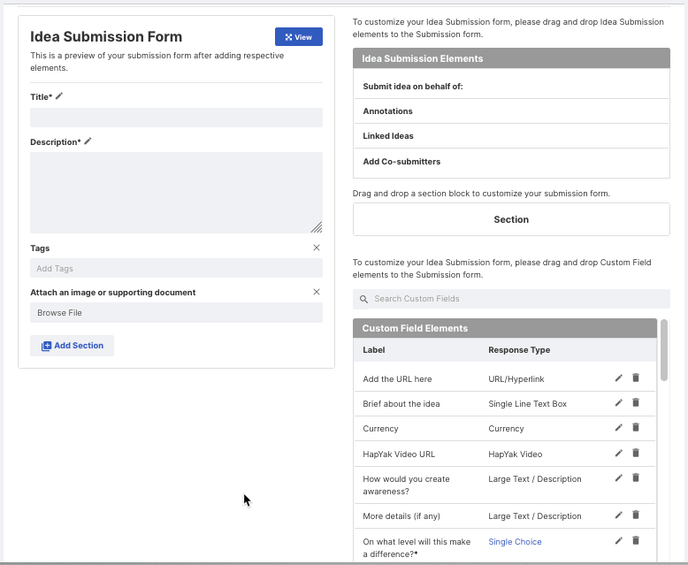Click the custom fields list scrollbar
This screenshot has height=565, width=688.
[x=664, y=350]
